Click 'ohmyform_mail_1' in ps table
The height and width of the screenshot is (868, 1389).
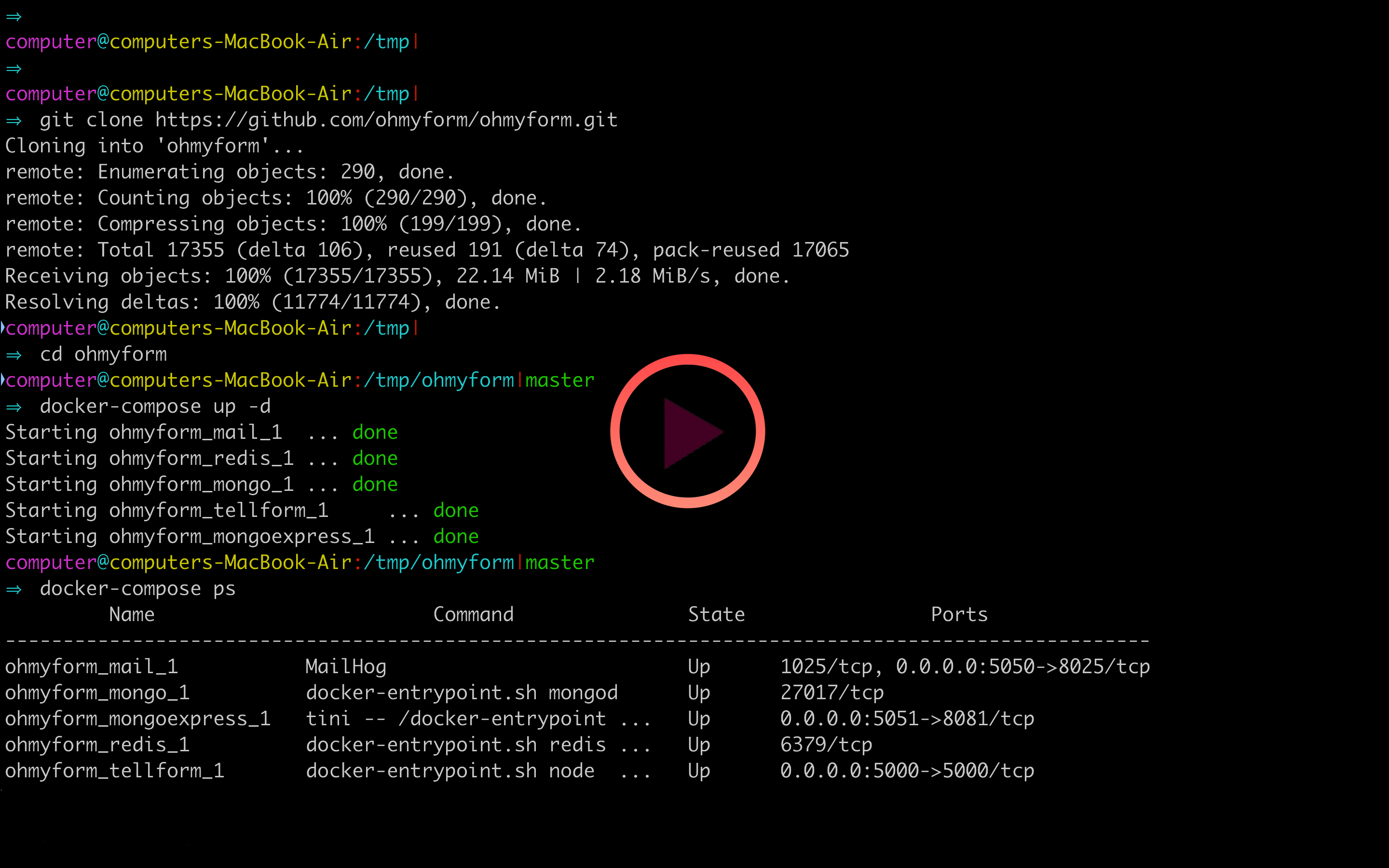click(92, 667)
